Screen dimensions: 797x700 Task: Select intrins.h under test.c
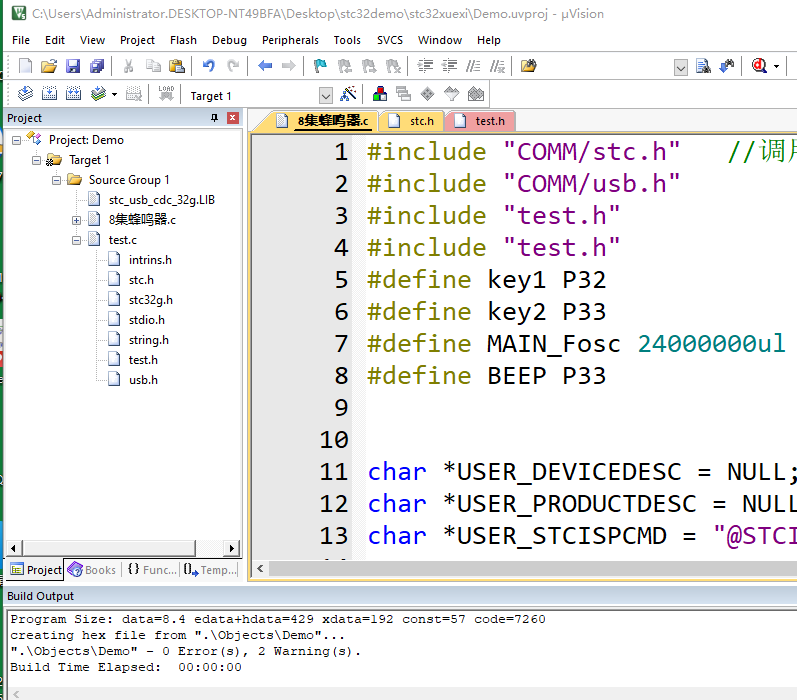[150, 260]
